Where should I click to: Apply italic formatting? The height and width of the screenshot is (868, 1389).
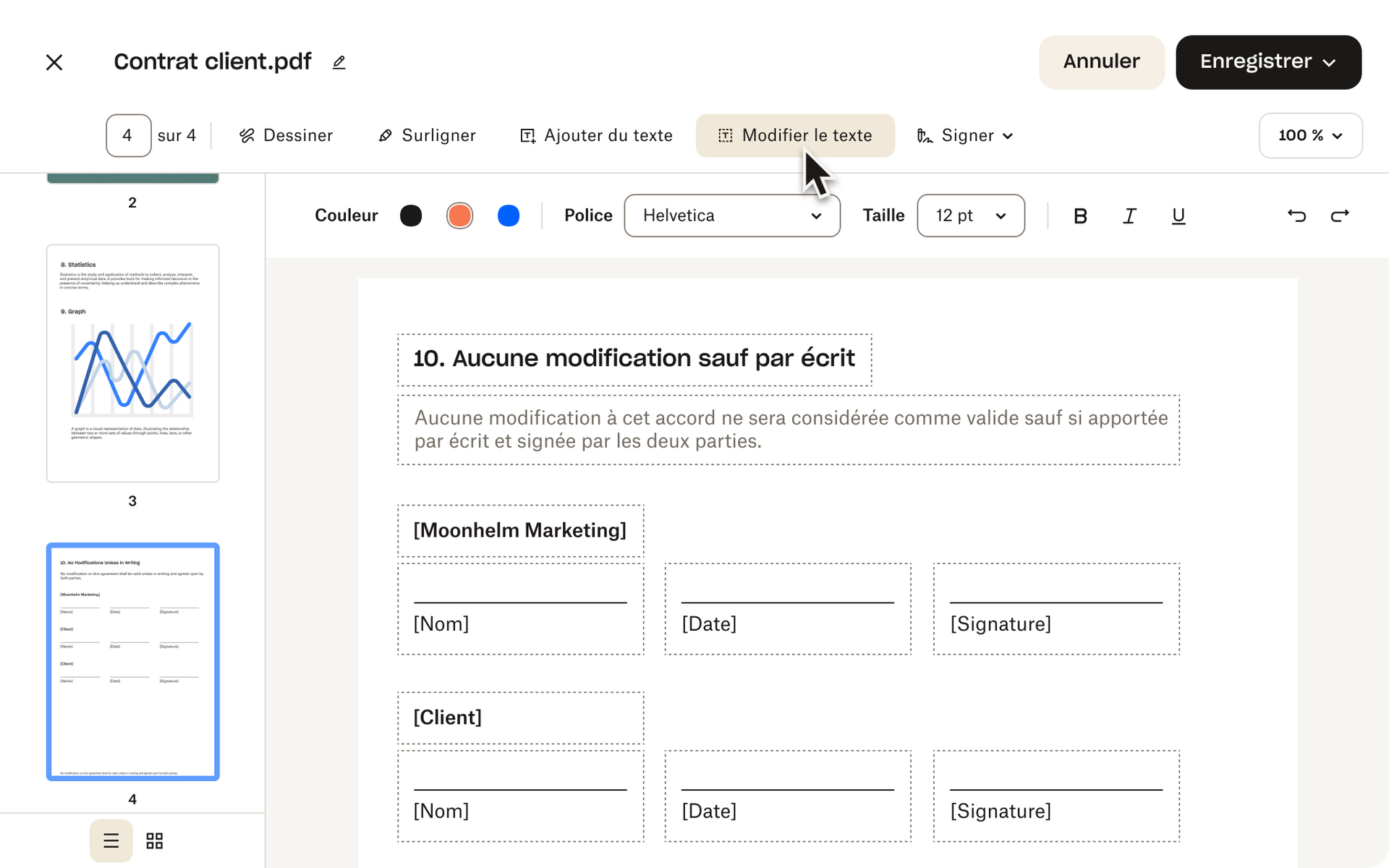[1129, 216]
